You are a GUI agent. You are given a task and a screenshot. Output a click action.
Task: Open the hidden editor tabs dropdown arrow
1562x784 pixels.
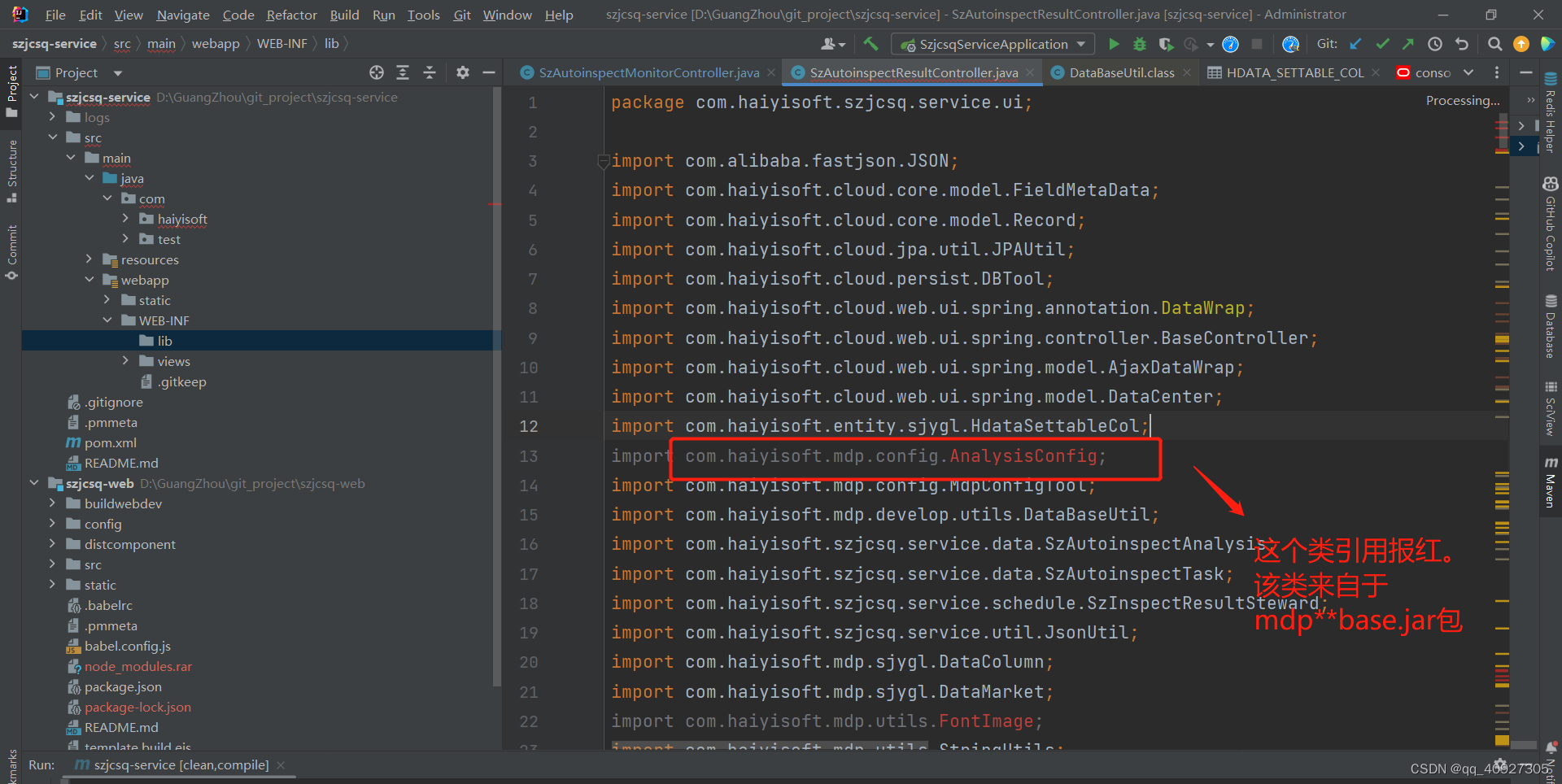point(1468,72)
